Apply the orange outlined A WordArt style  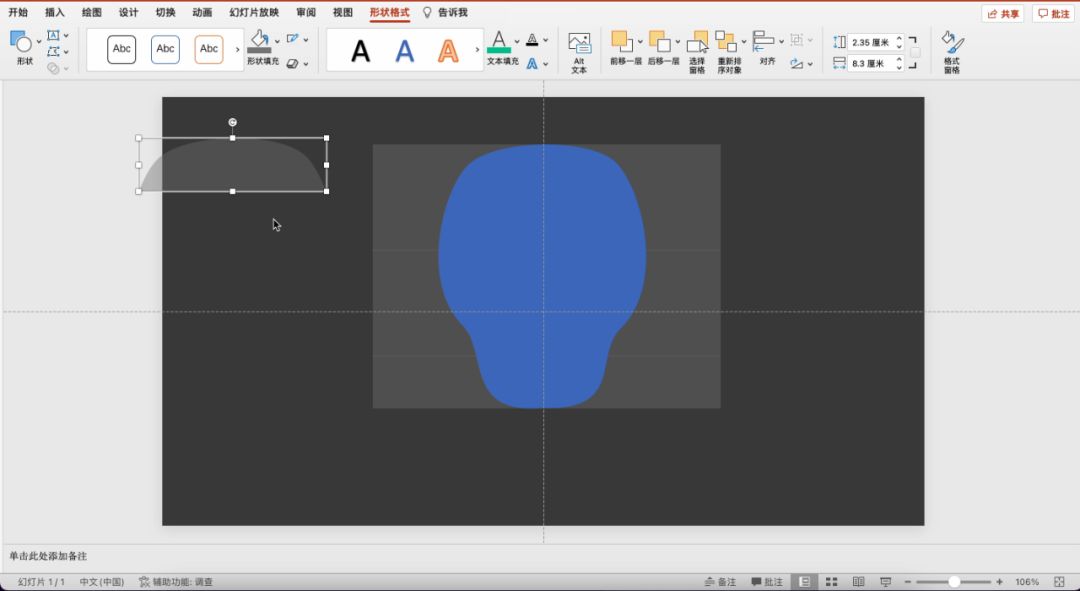pos(448,51)
